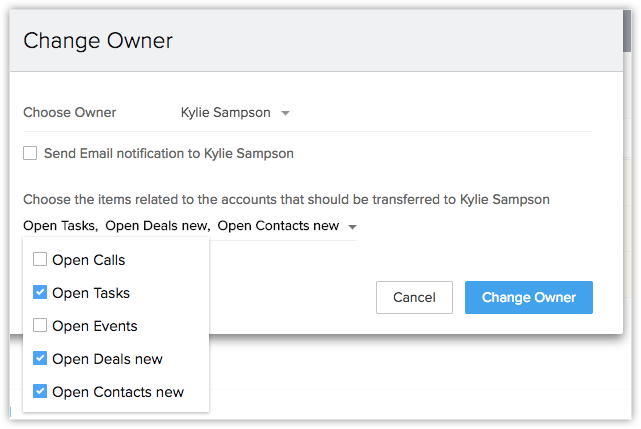Select the Open Calls option label
Image resolution: width=641 pixels, height=429 pixels.
click(88, 260)
